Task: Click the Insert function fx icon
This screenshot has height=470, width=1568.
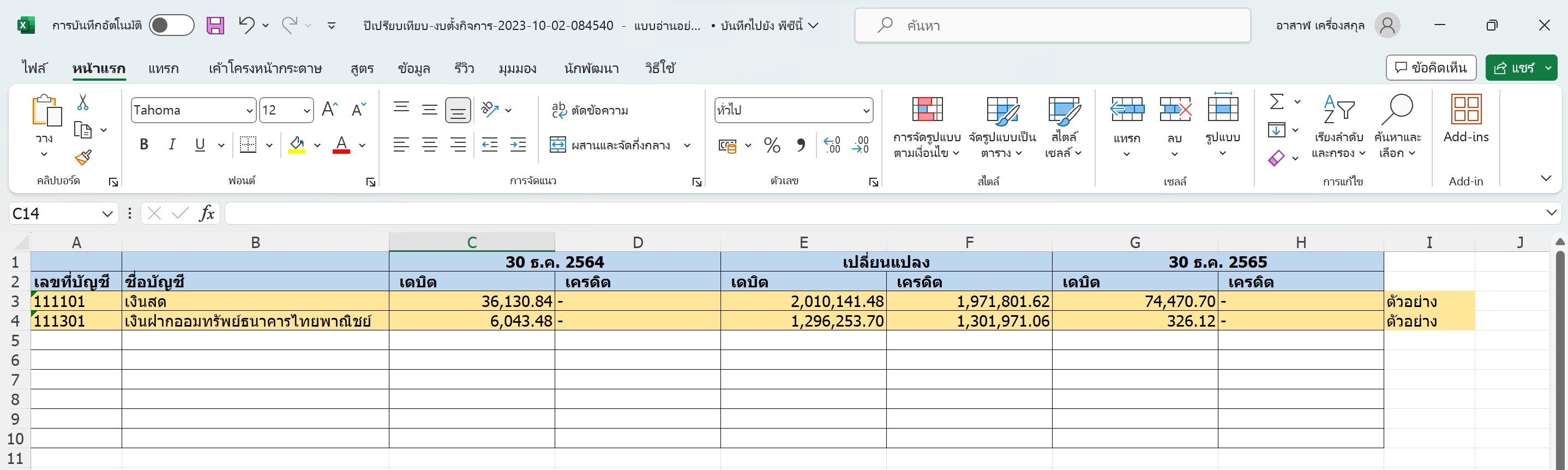Action: pos(207,213)
